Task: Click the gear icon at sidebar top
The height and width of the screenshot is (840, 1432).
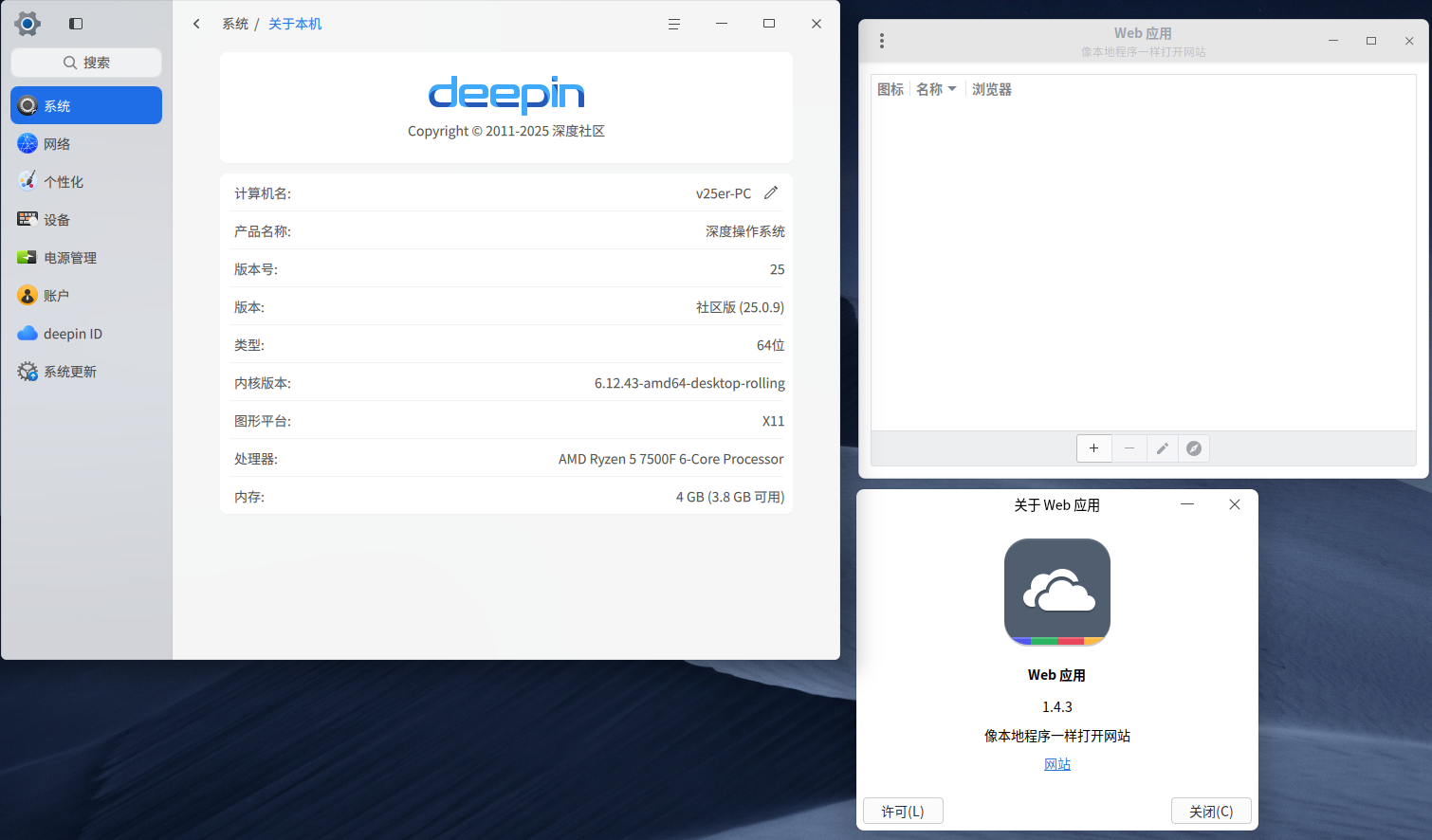Action: point(28,24)
